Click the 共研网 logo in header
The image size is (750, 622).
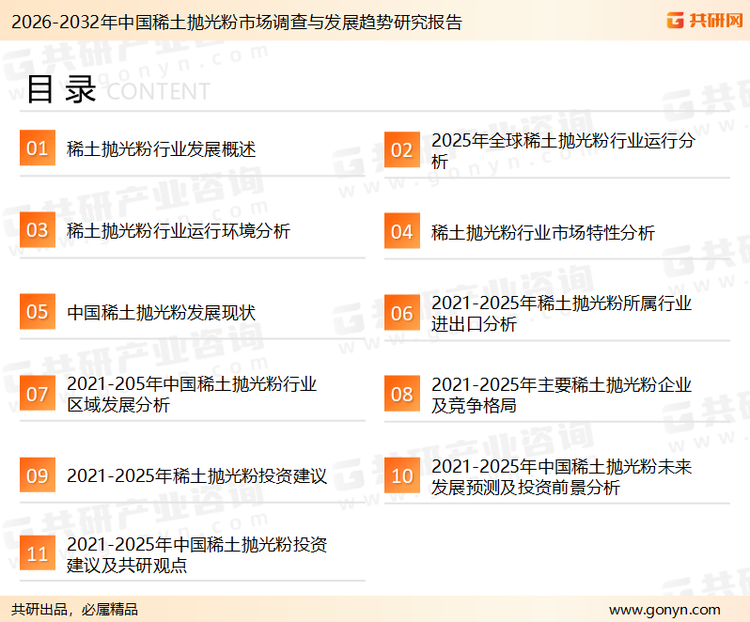pyautogui.click(x=705, y=20)
